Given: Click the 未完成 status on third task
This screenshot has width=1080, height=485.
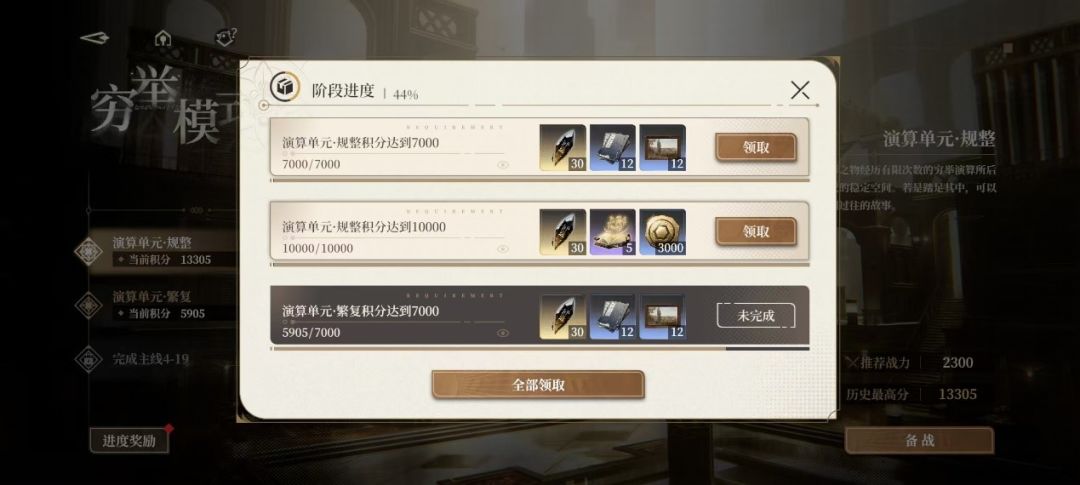Looking at the screenshot, I should point(756,316).
